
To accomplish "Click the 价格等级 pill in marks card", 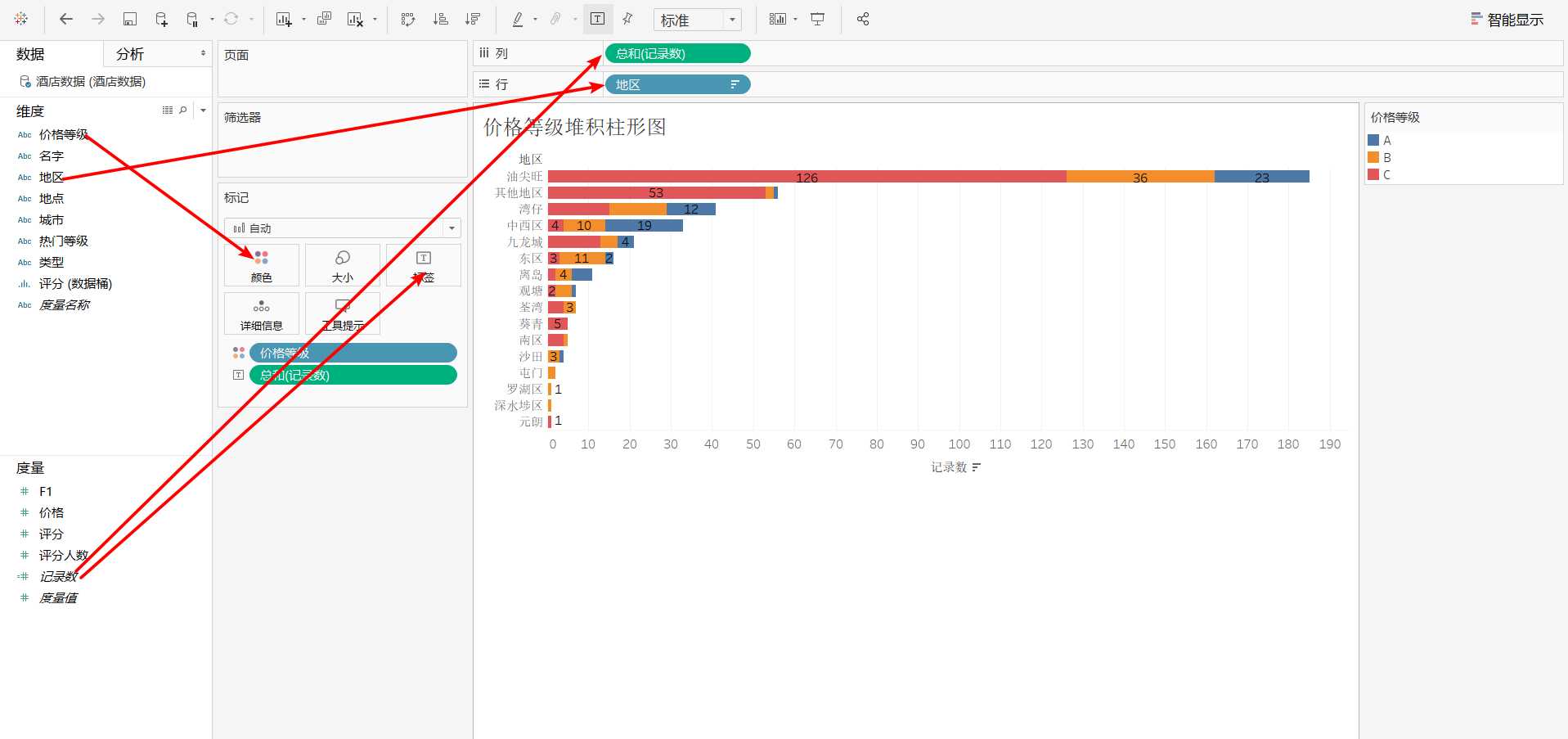I will click(353, 353).
